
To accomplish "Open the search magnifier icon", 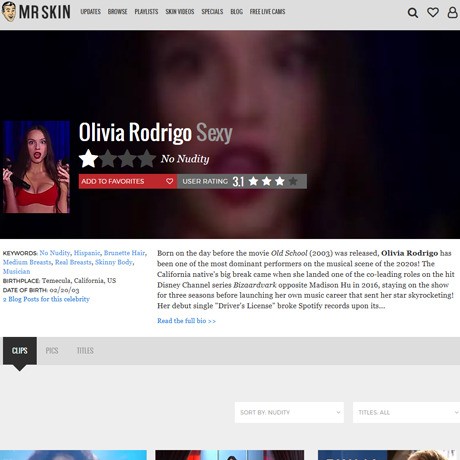I will (x=413, y=13).
